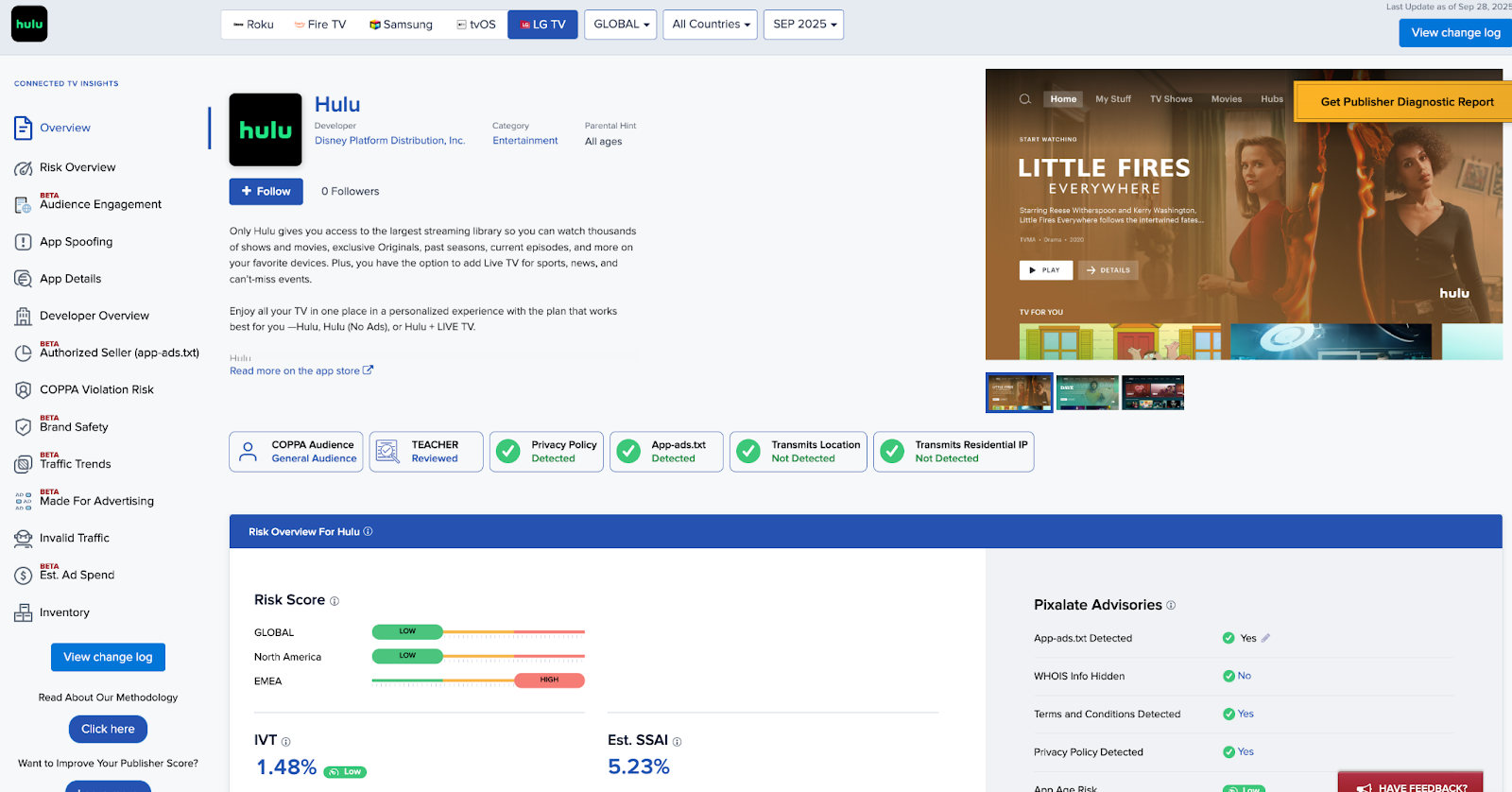
Task: Click the Est. SSAI info icon
Action: (677, 742)
